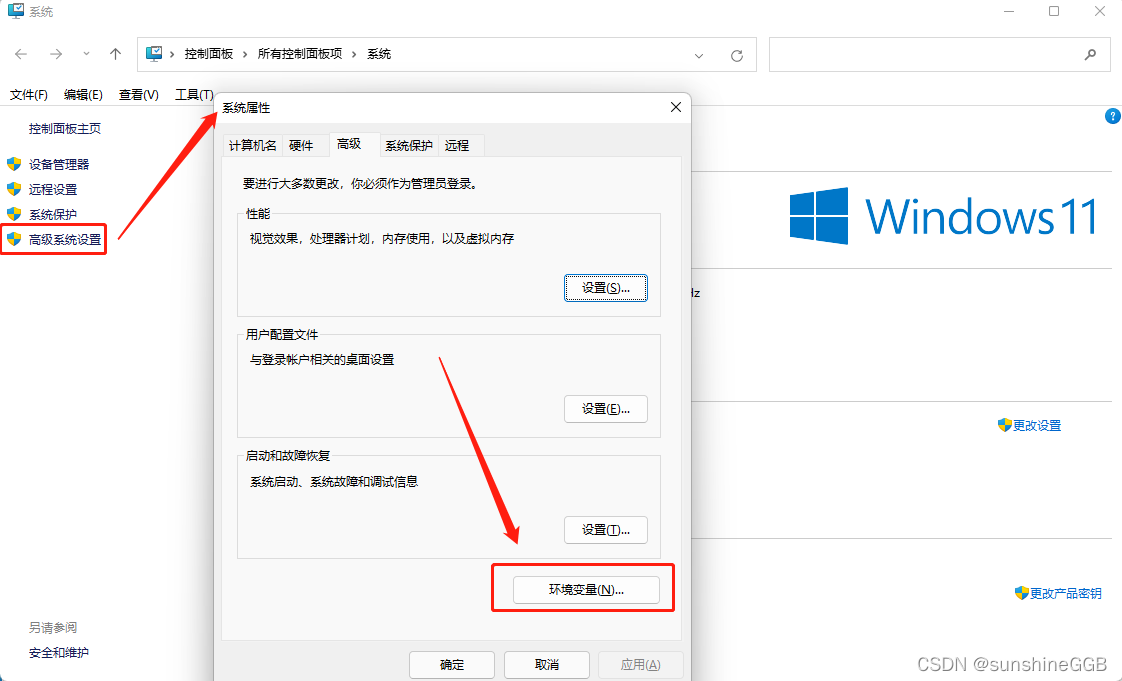Screen dimensions: 1122x681
Task: Click the 取消 button
Action: [547, 665]
